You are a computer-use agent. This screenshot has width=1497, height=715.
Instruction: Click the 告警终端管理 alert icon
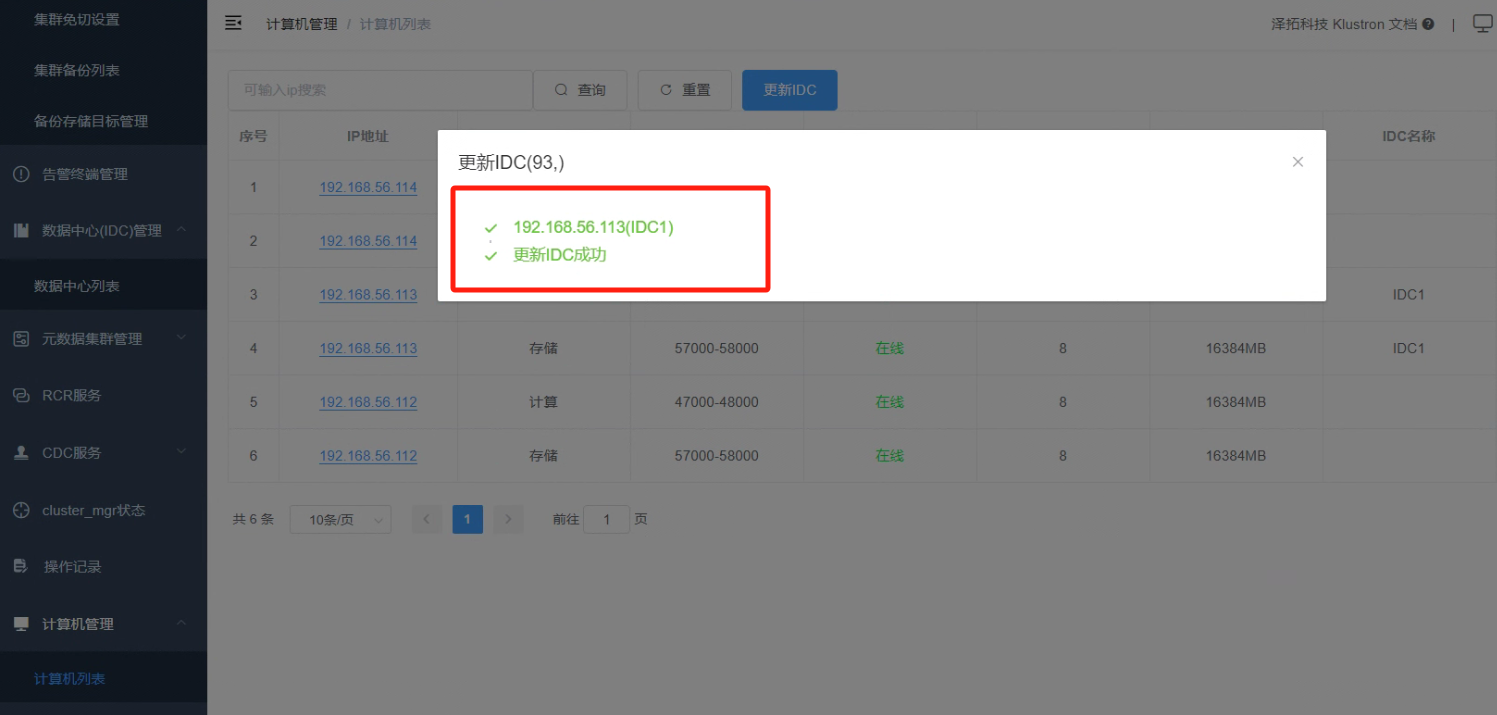(x=21, y=174)
